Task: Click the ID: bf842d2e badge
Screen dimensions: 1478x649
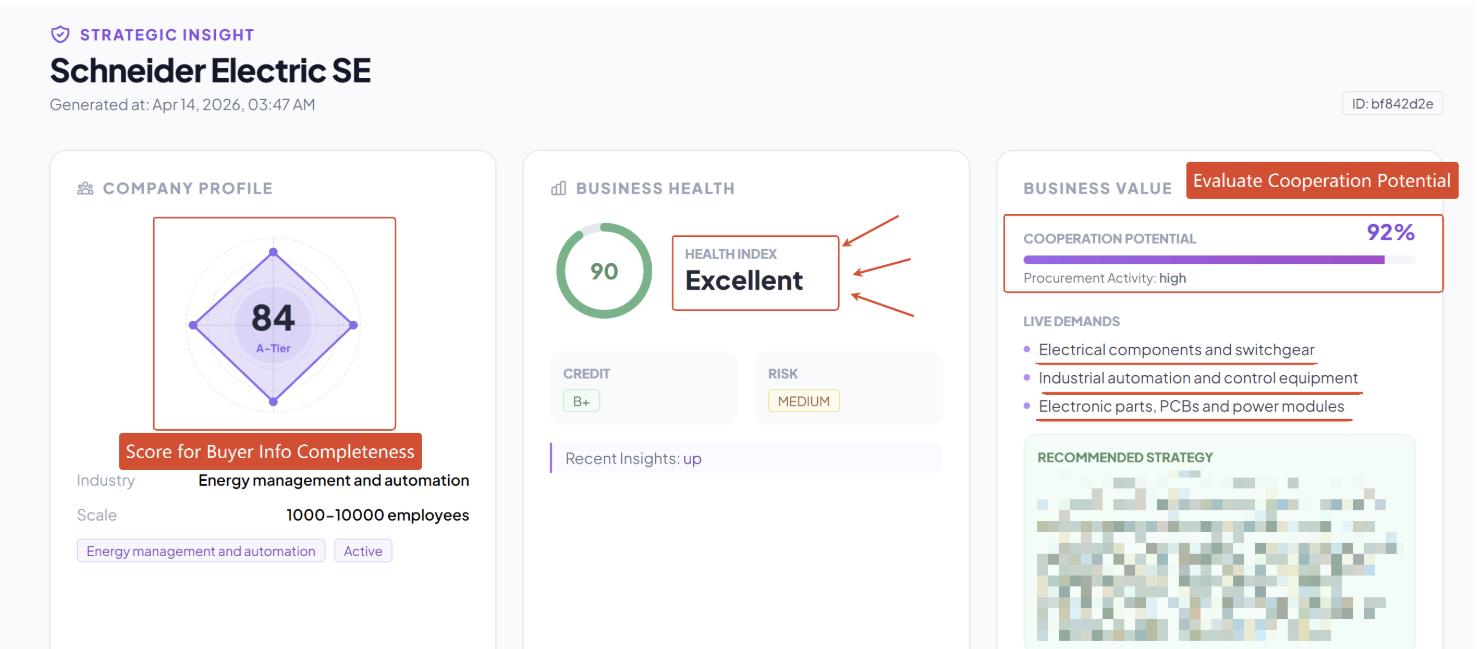Action: pos(1392,103)
